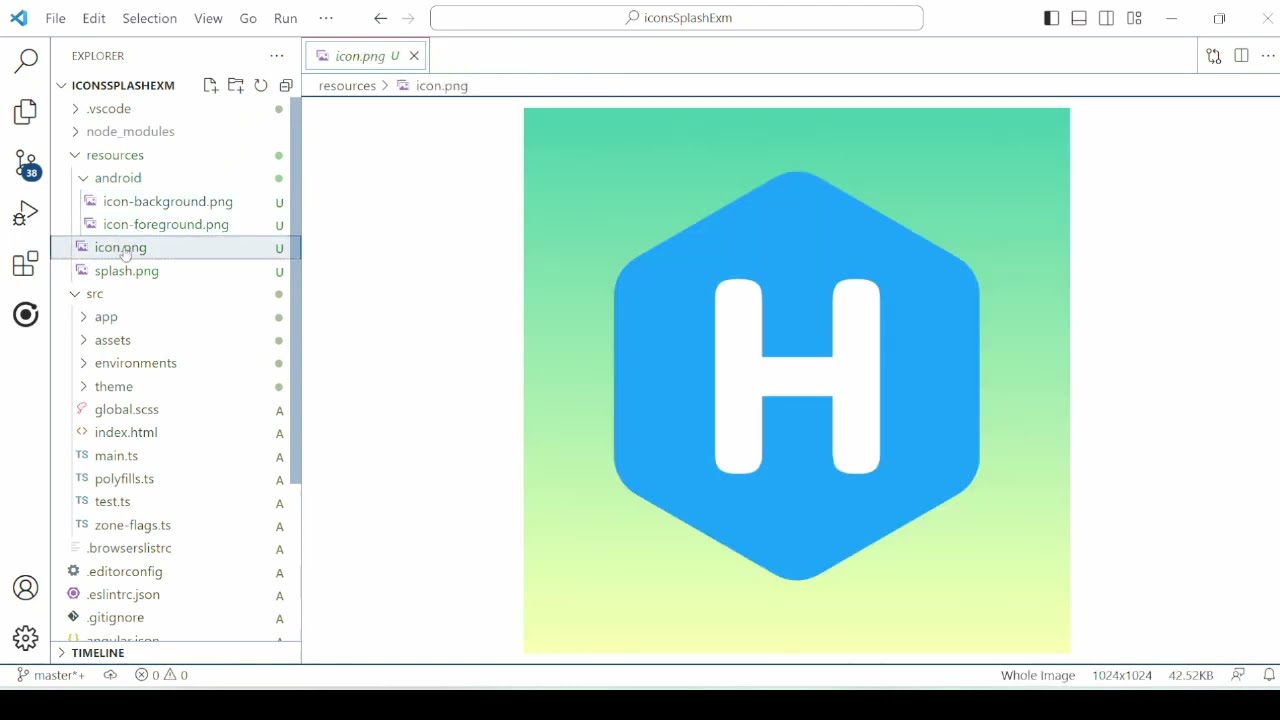Select the icon.png editor tab

tap(366, 56)
